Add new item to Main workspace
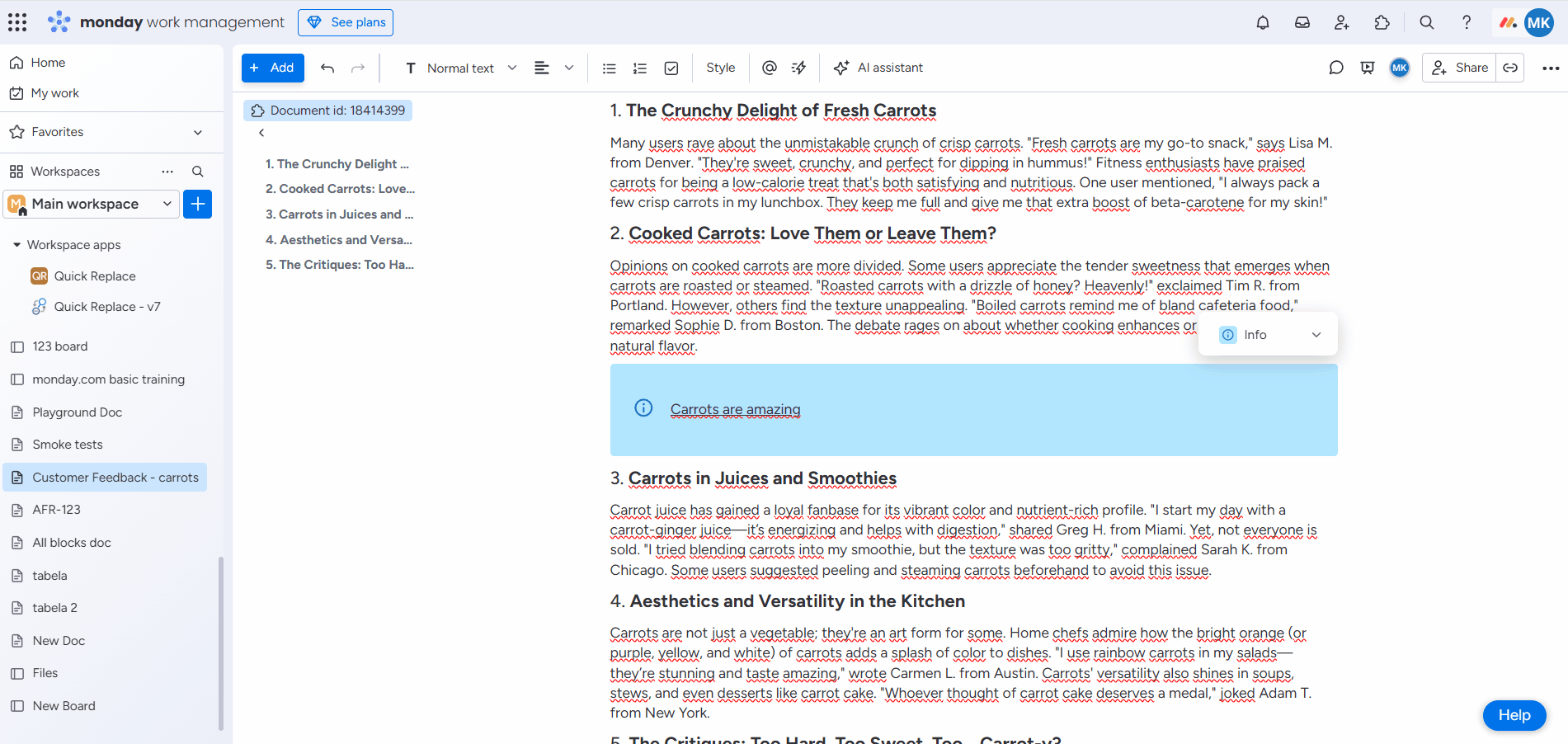 (x=198, y=204)
